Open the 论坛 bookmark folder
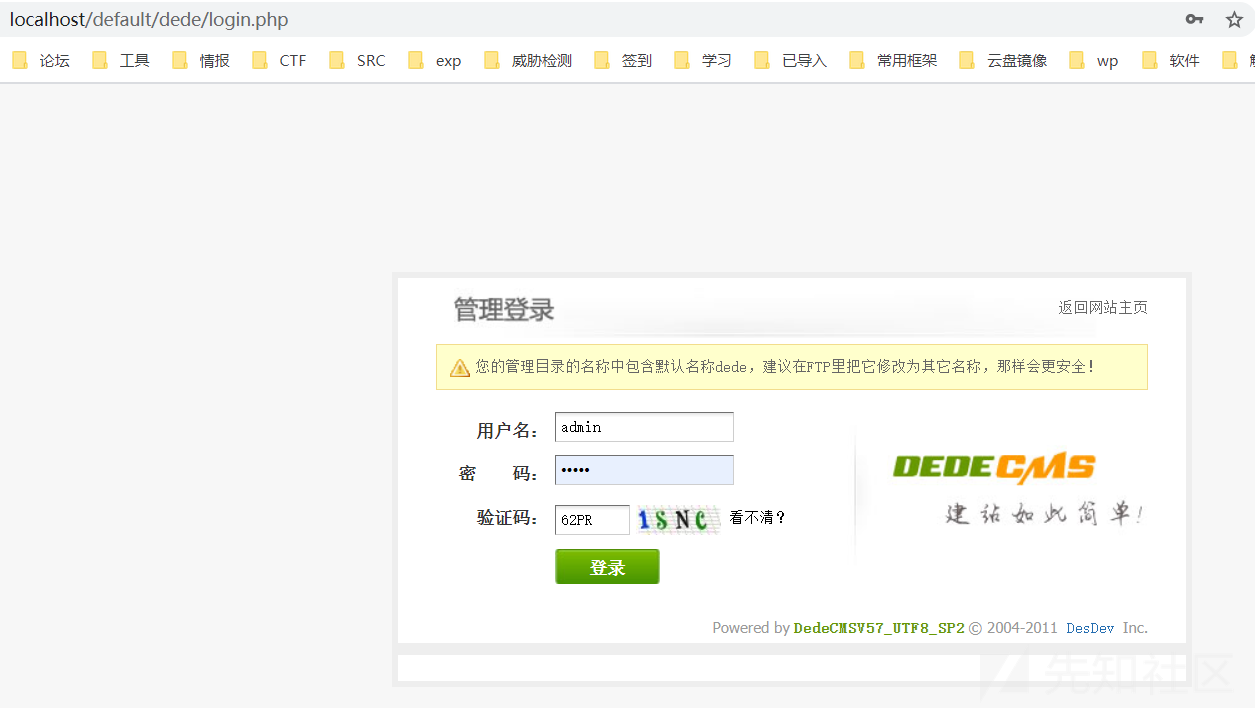 point(41,61)
